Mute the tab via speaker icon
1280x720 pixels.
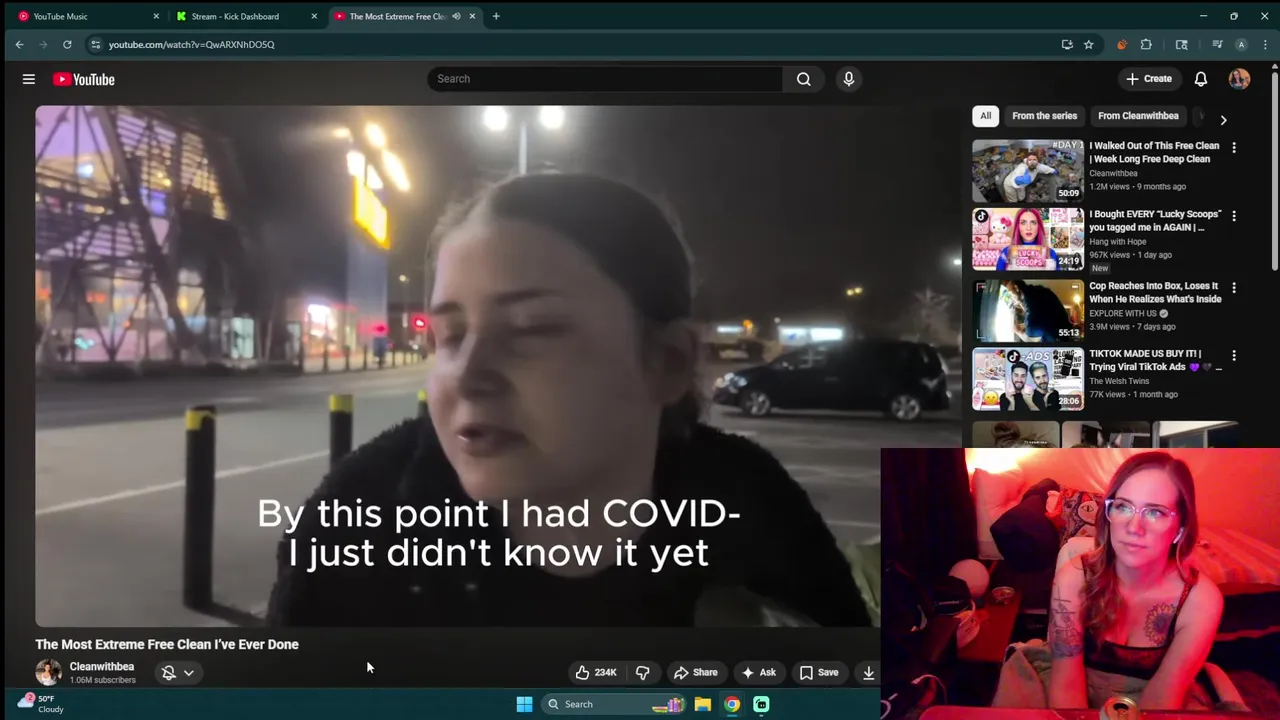[x=456, y=16]
